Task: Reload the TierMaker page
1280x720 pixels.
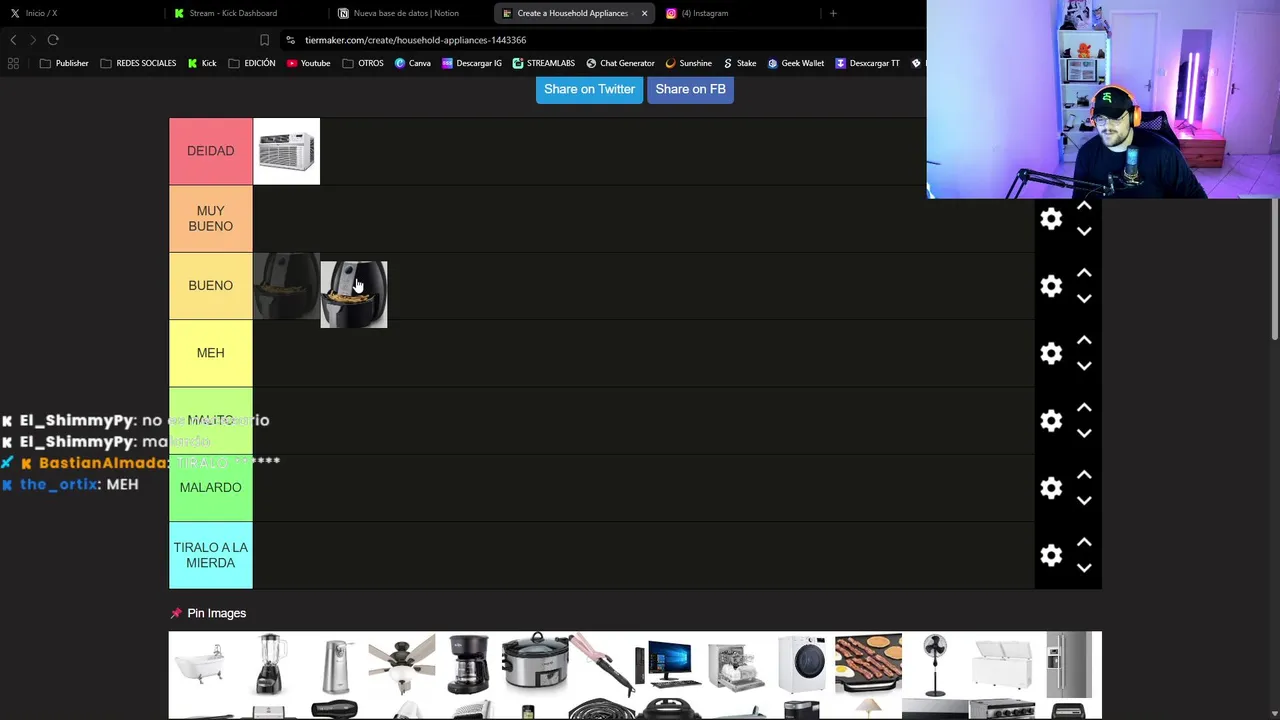Action: pyautogui.click(x=53, y=40)
